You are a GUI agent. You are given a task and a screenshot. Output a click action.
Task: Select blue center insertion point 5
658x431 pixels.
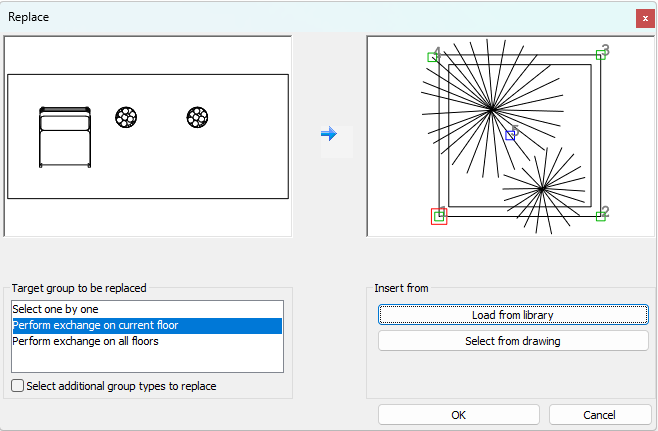point(510,135)
